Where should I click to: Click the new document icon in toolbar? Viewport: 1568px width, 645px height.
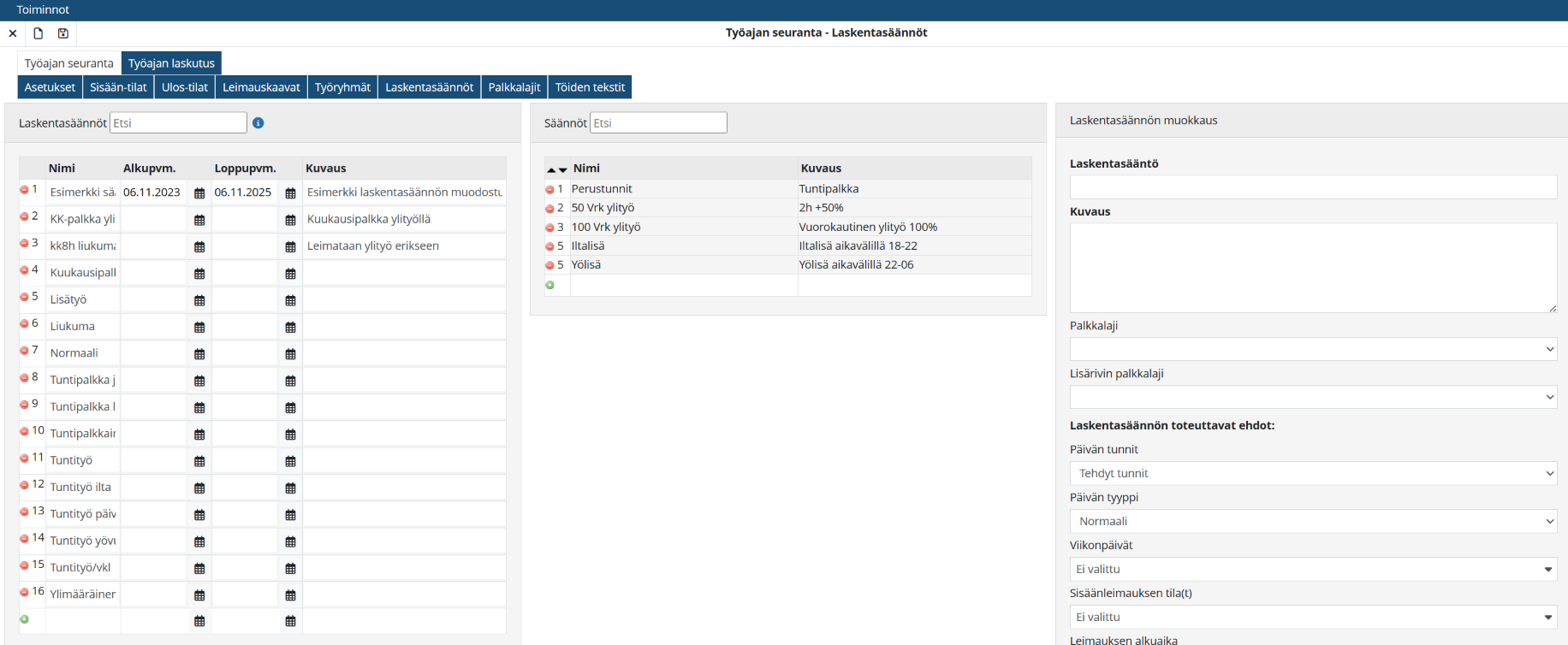pyautogui.click(x=38, y=33)
